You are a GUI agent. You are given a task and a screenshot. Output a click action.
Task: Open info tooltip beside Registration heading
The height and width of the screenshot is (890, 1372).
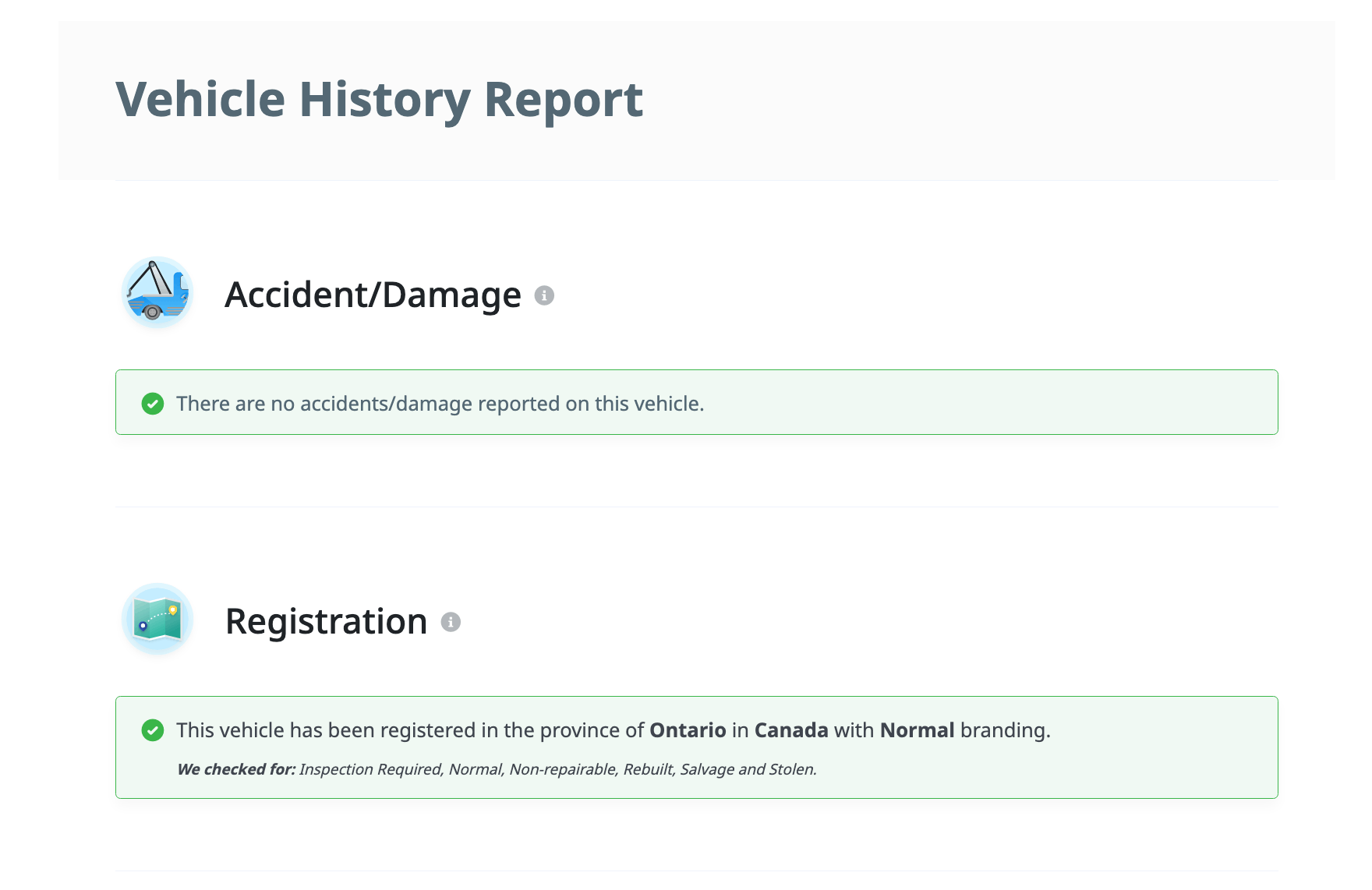(x=451, y=622)
